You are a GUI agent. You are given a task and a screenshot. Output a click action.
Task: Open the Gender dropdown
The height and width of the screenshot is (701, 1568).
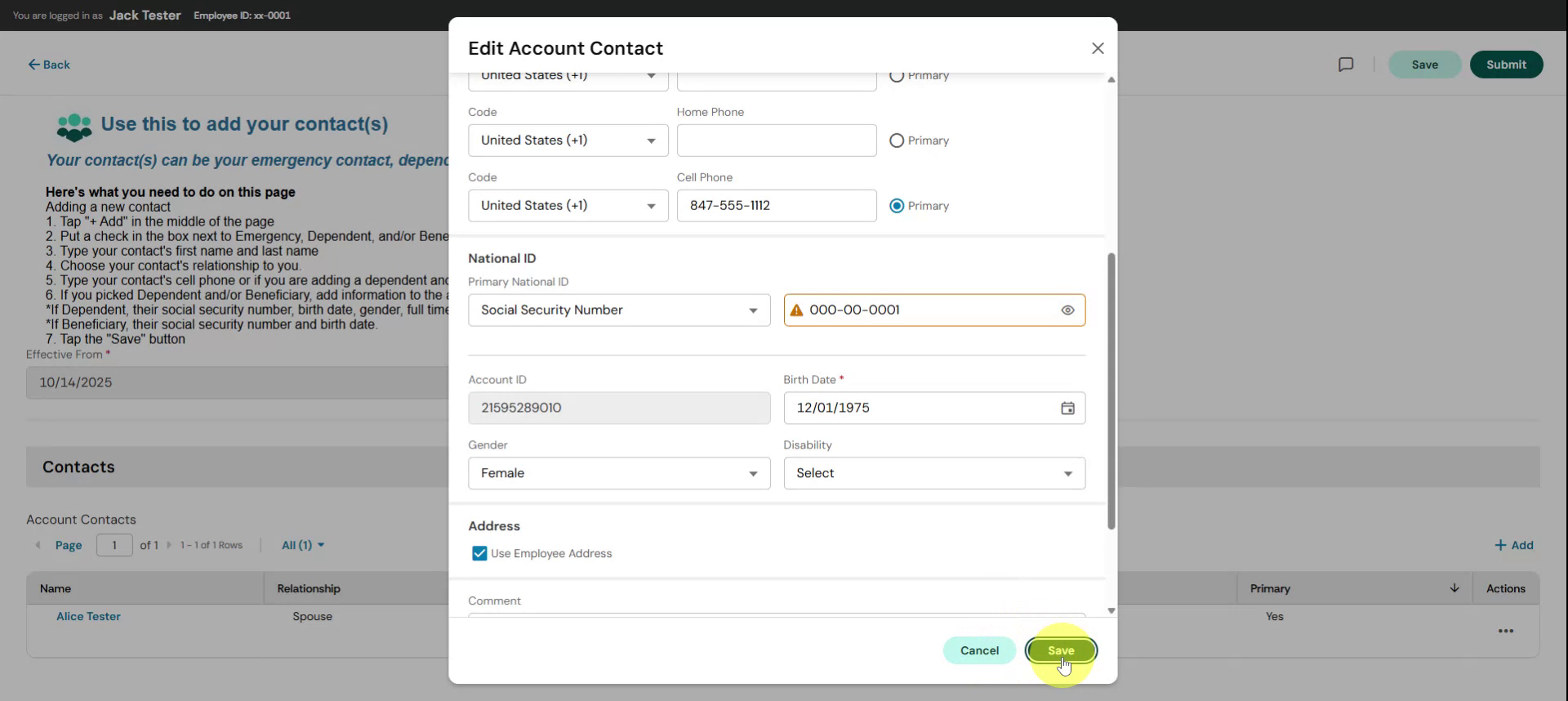[618, 474]
